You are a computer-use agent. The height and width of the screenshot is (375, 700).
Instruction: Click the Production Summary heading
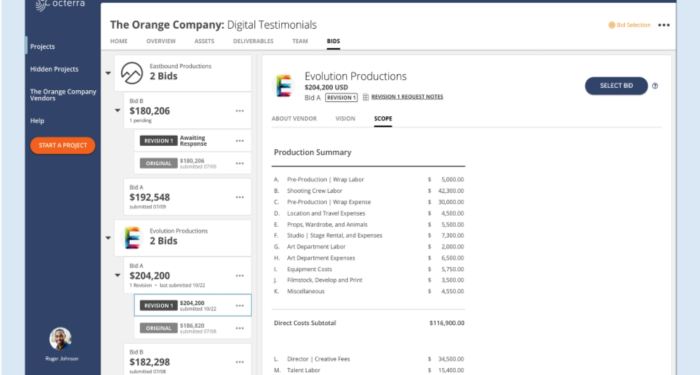coord(312,152)
